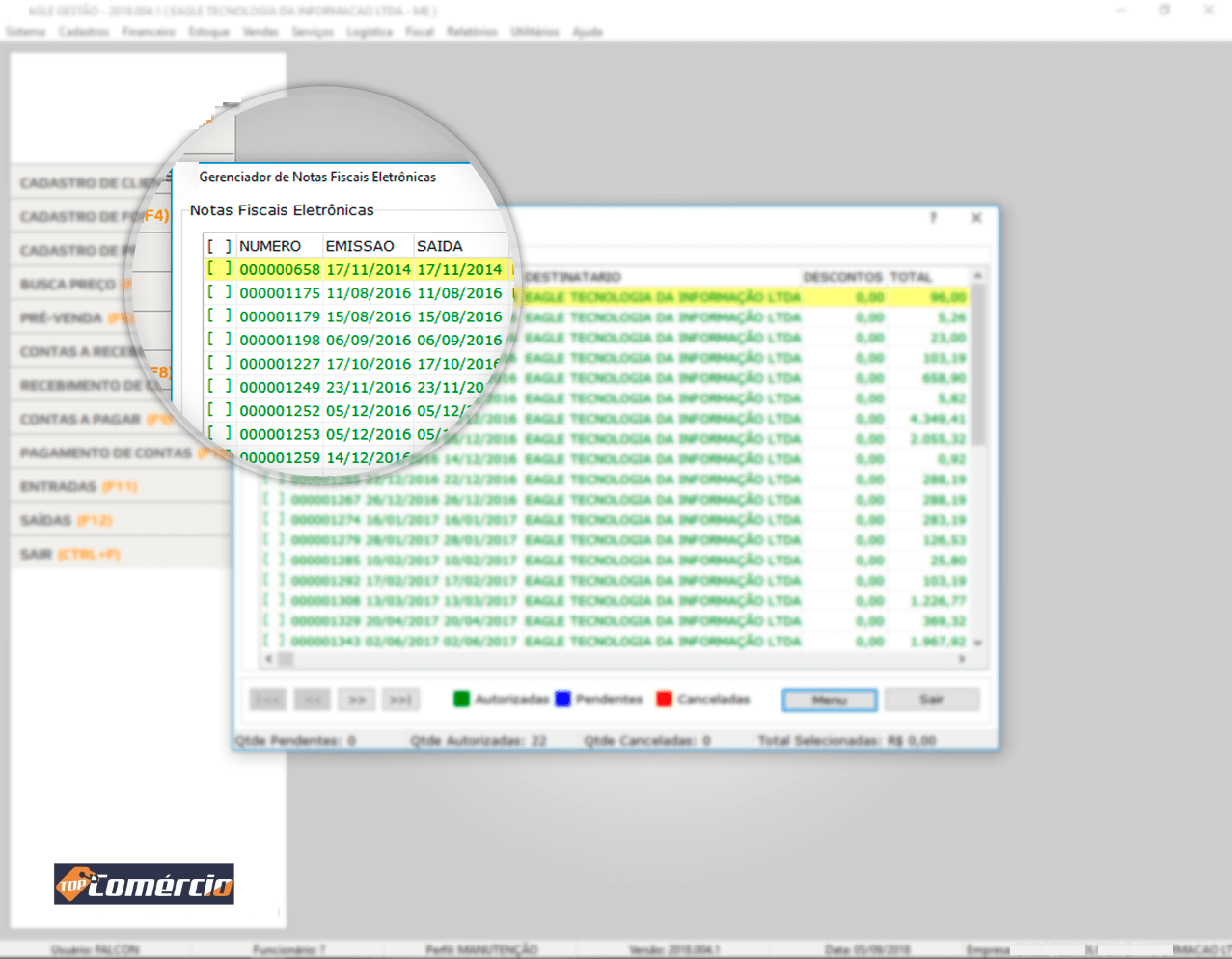This screenshot has width=1232, height=959.
Task: Open the Relatórios menu
Action: tap(472, 32)
